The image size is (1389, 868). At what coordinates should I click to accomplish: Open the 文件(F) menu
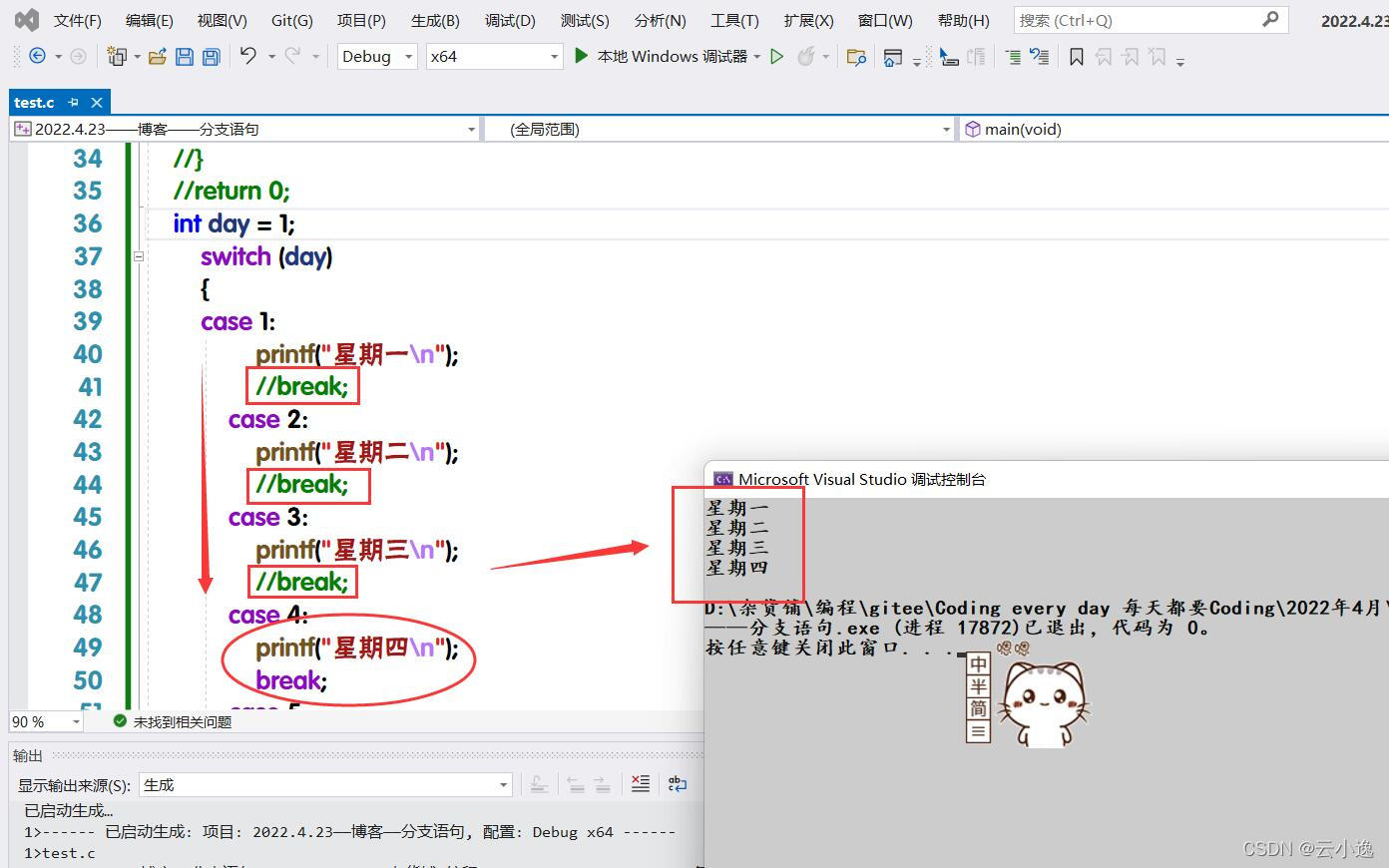(x=78, y=20)
